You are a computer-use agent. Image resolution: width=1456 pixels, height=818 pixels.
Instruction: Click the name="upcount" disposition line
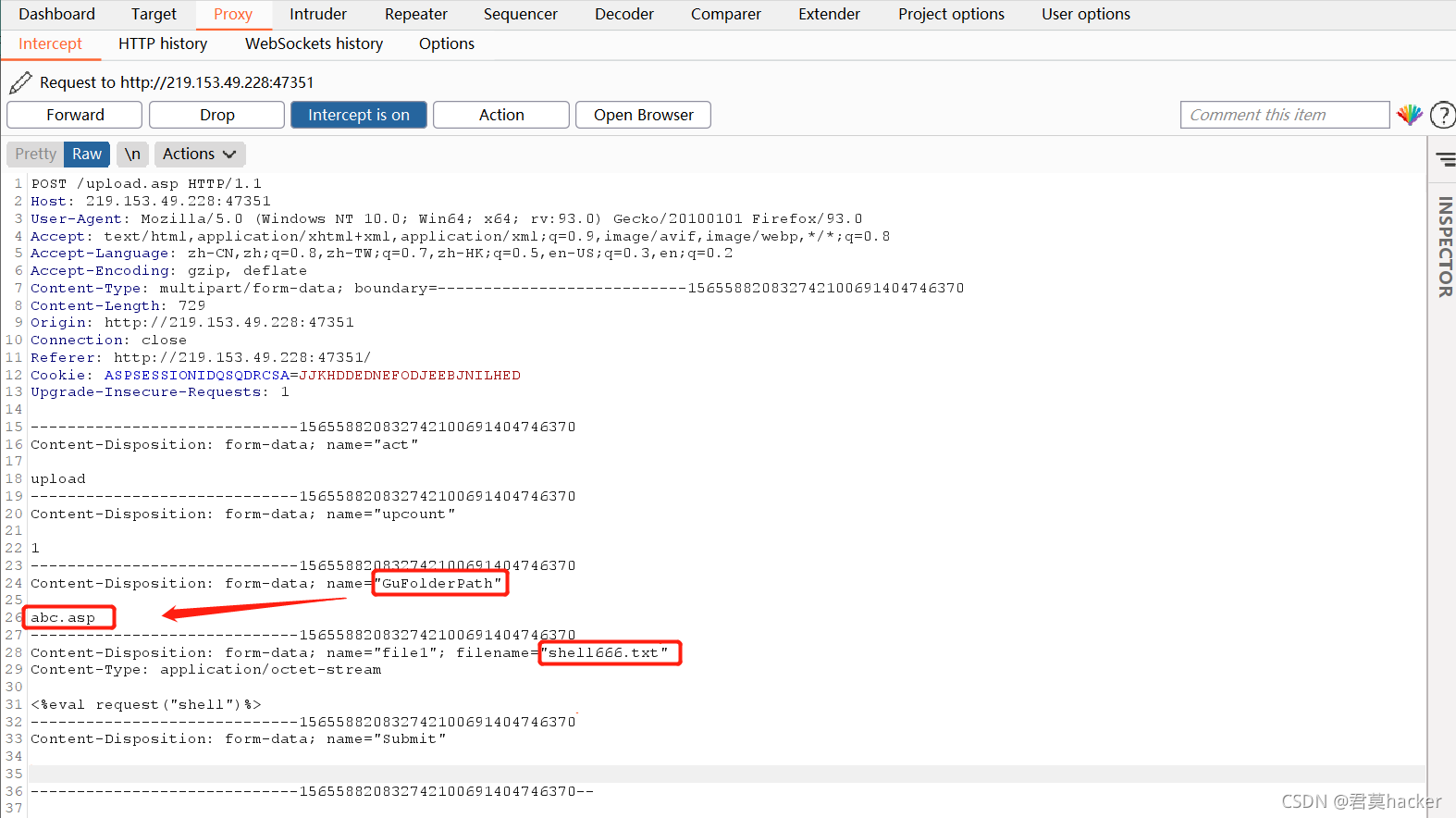pos(243,514)
